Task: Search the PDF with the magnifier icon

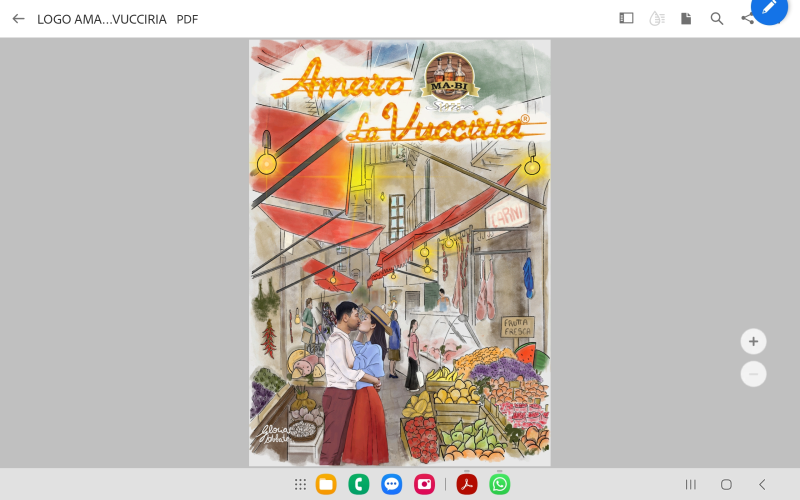Action: (717, 18)
